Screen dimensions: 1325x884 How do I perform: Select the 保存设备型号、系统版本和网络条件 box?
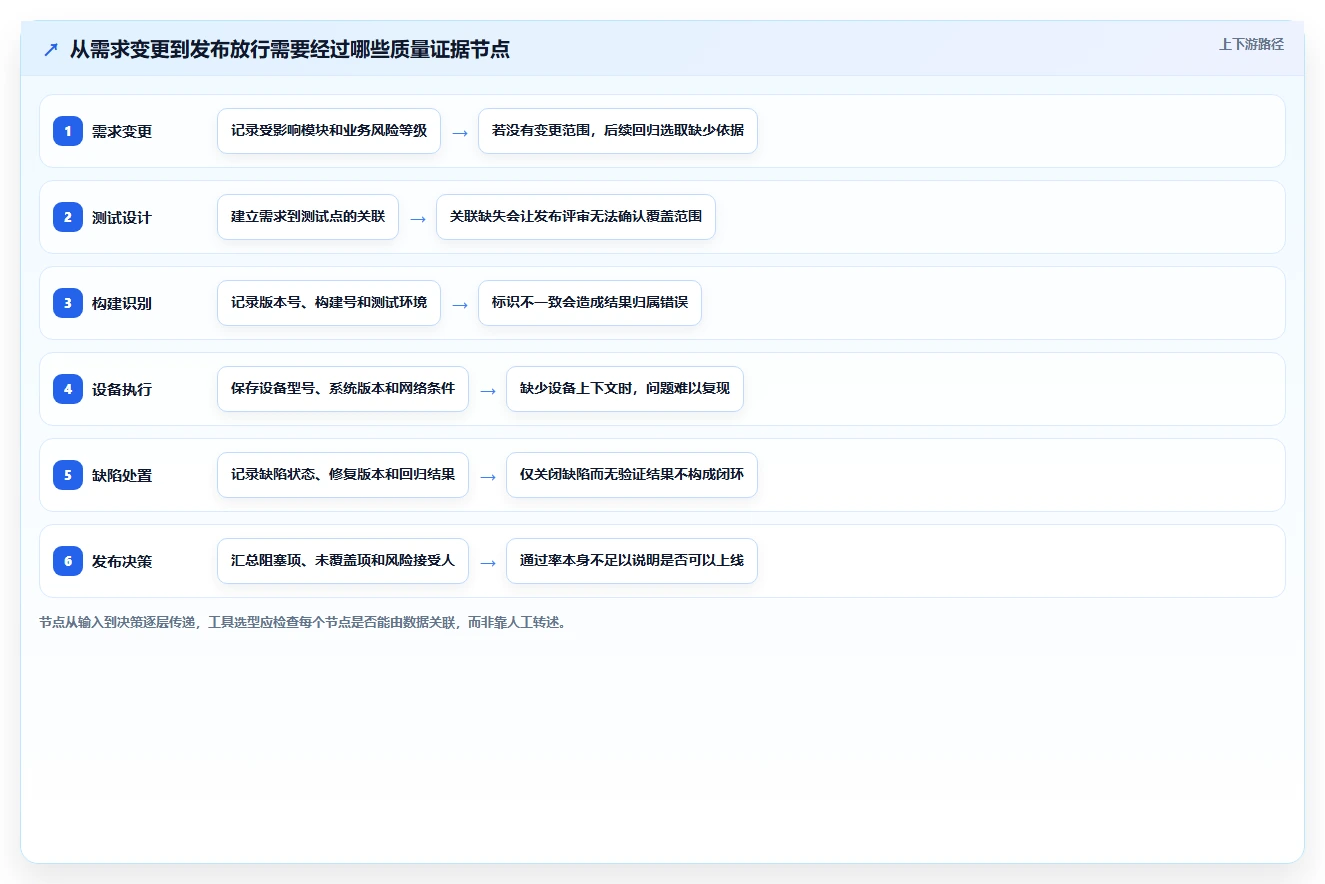[x=343, y=389]
